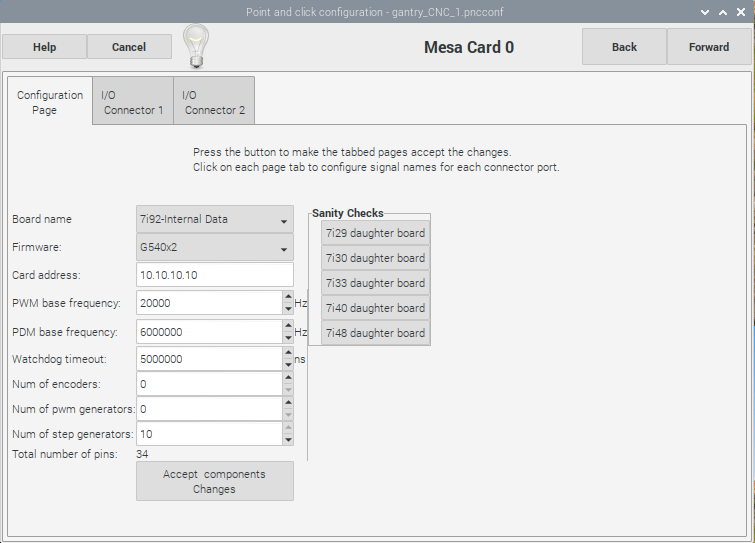Switch to I/O Connector 2 tab
Image resolution: width=755 pixels, height=543 pixels.
[214, 102]
